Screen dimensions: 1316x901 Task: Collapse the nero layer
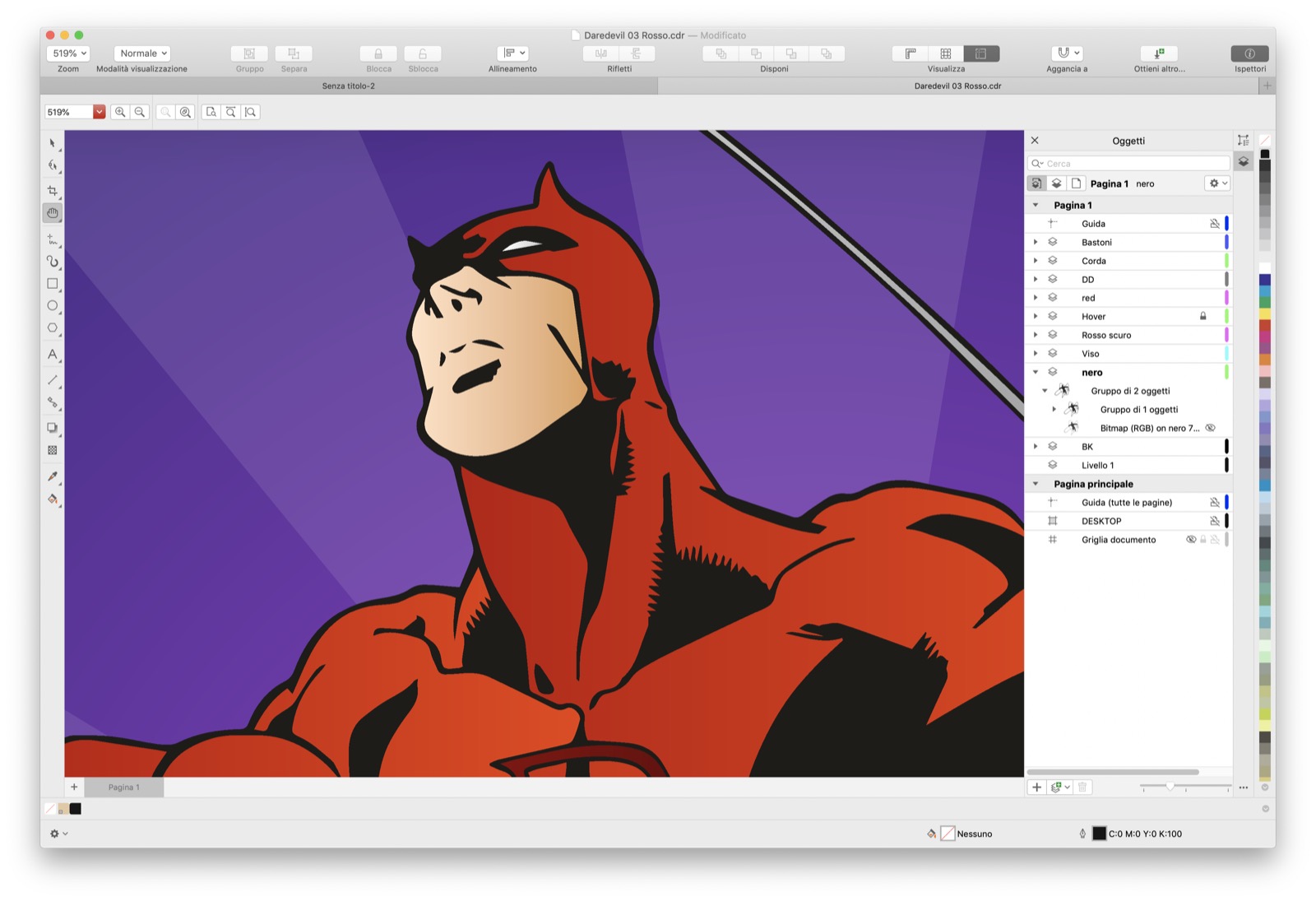click(1036, 372)
